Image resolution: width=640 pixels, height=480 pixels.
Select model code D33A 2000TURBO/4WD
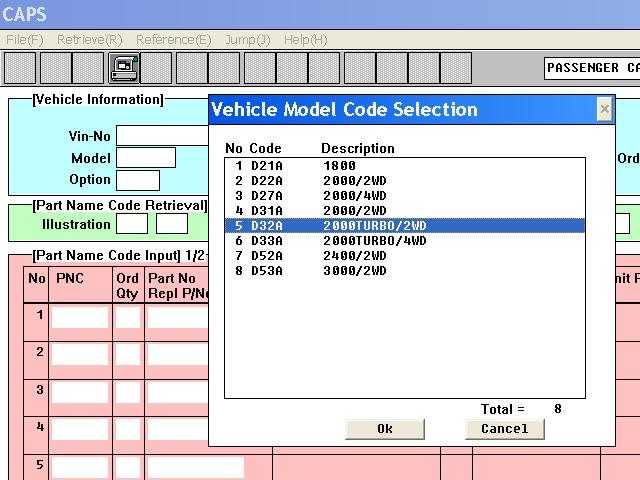[x=405, y=241]
